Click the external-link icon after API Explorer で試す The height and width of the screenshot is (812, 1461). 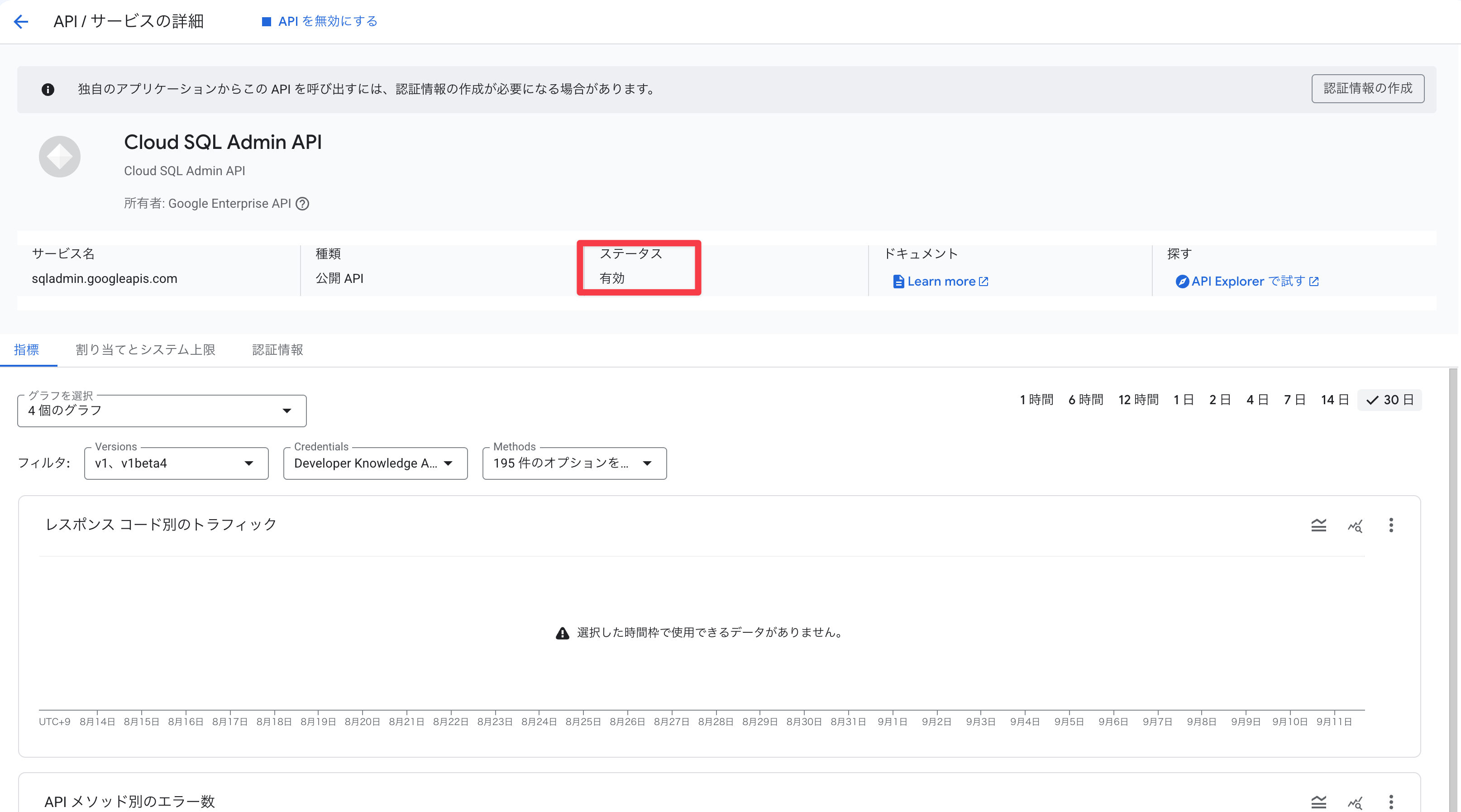[x=1313, y=281]
